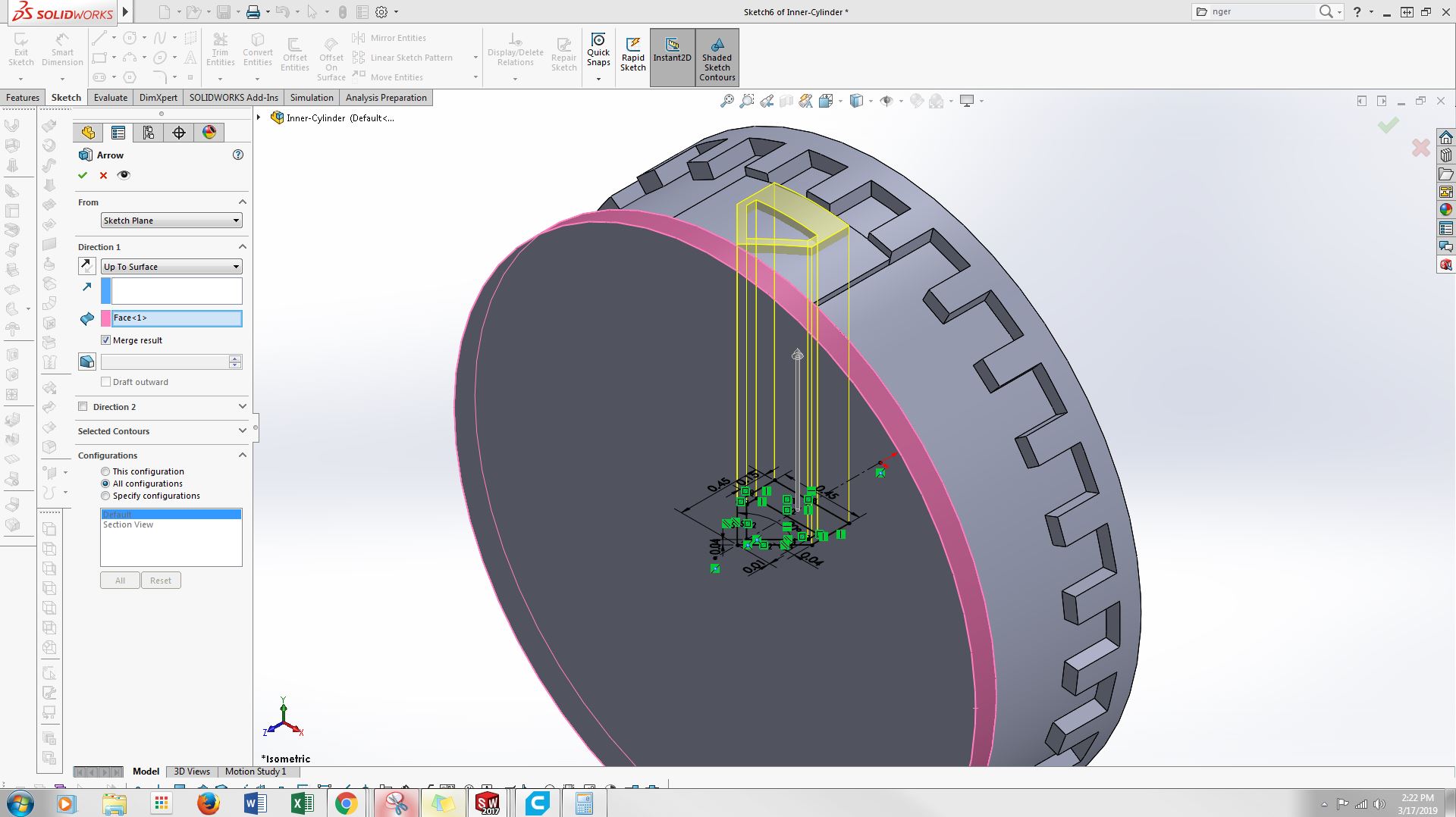
Task: Expand the SOLIDWORKS menu arrow
Action: click(x=126, y=12)
